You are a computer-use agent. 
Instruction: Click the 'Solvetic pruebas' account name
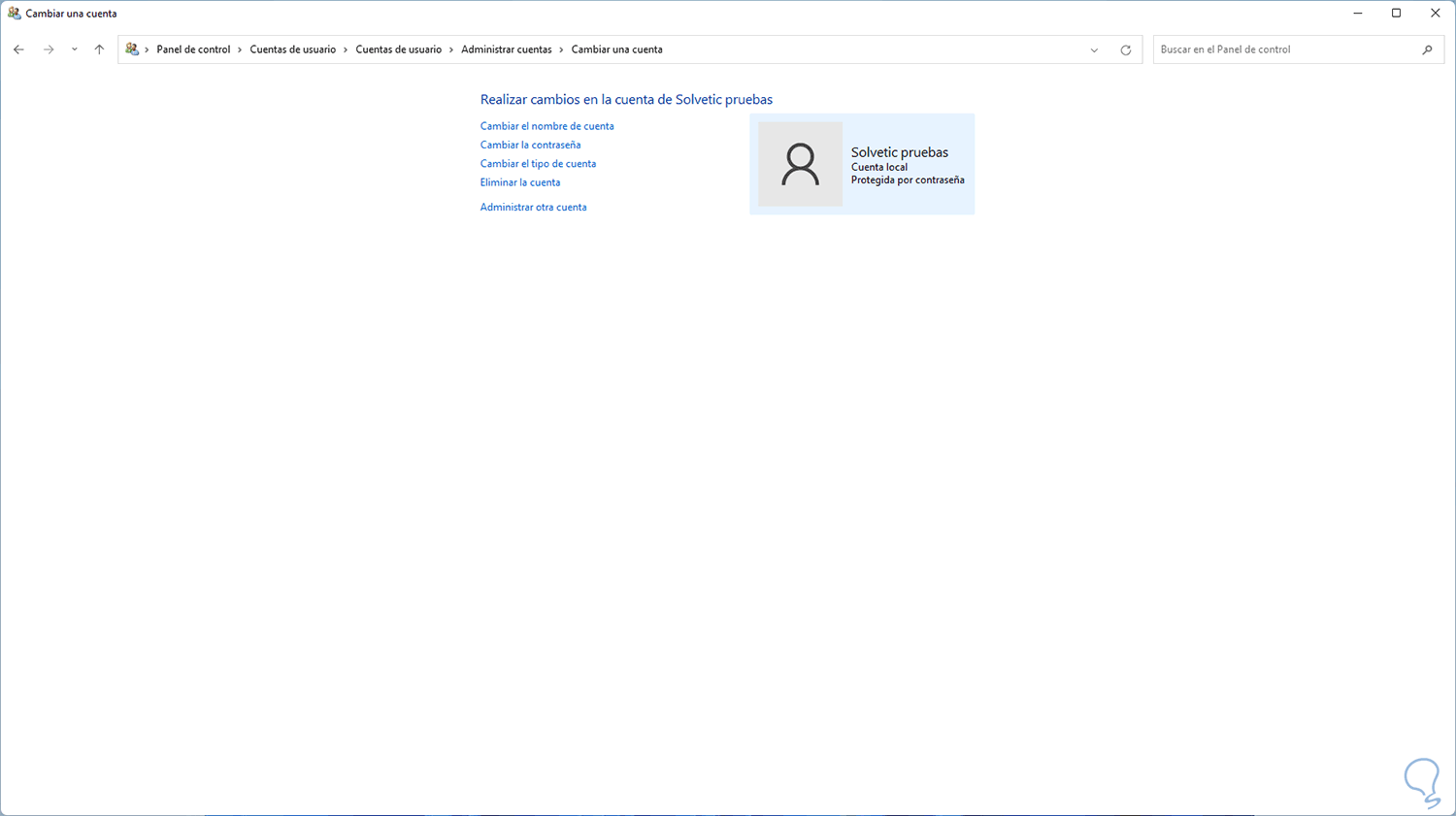(x=900, y=152)
